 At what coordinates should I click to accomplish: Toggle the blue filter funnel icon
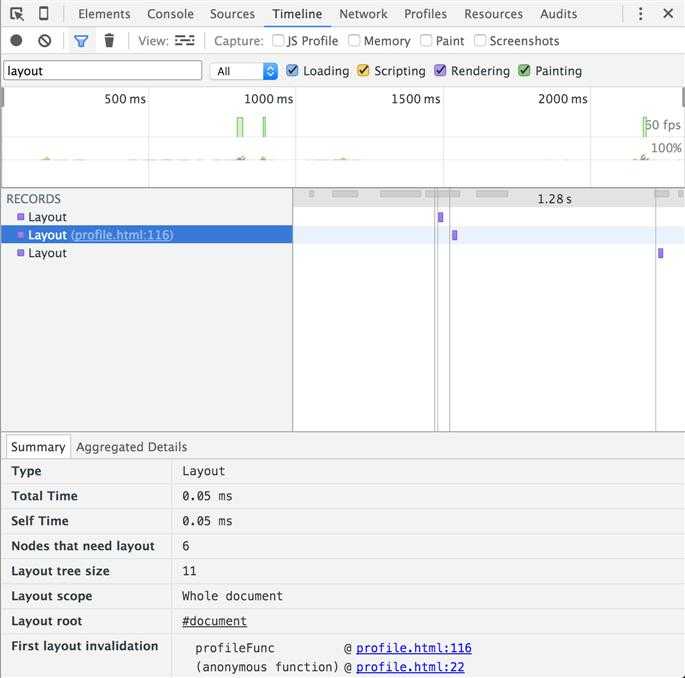(81, 41)
